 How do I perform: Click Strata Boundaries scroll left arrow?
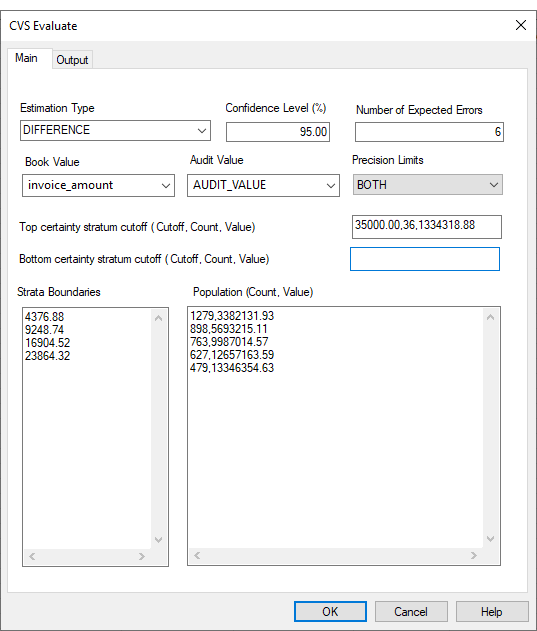[32, 557]
